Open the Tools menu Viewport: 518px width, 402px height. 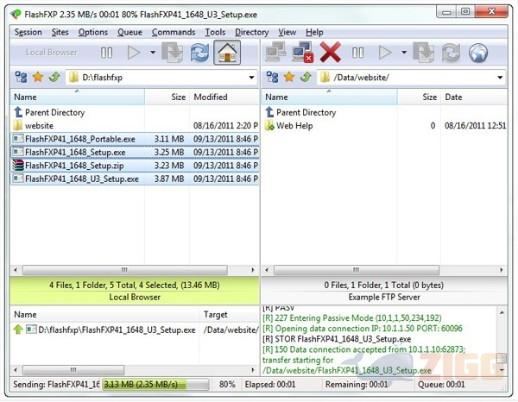(215, 32)
